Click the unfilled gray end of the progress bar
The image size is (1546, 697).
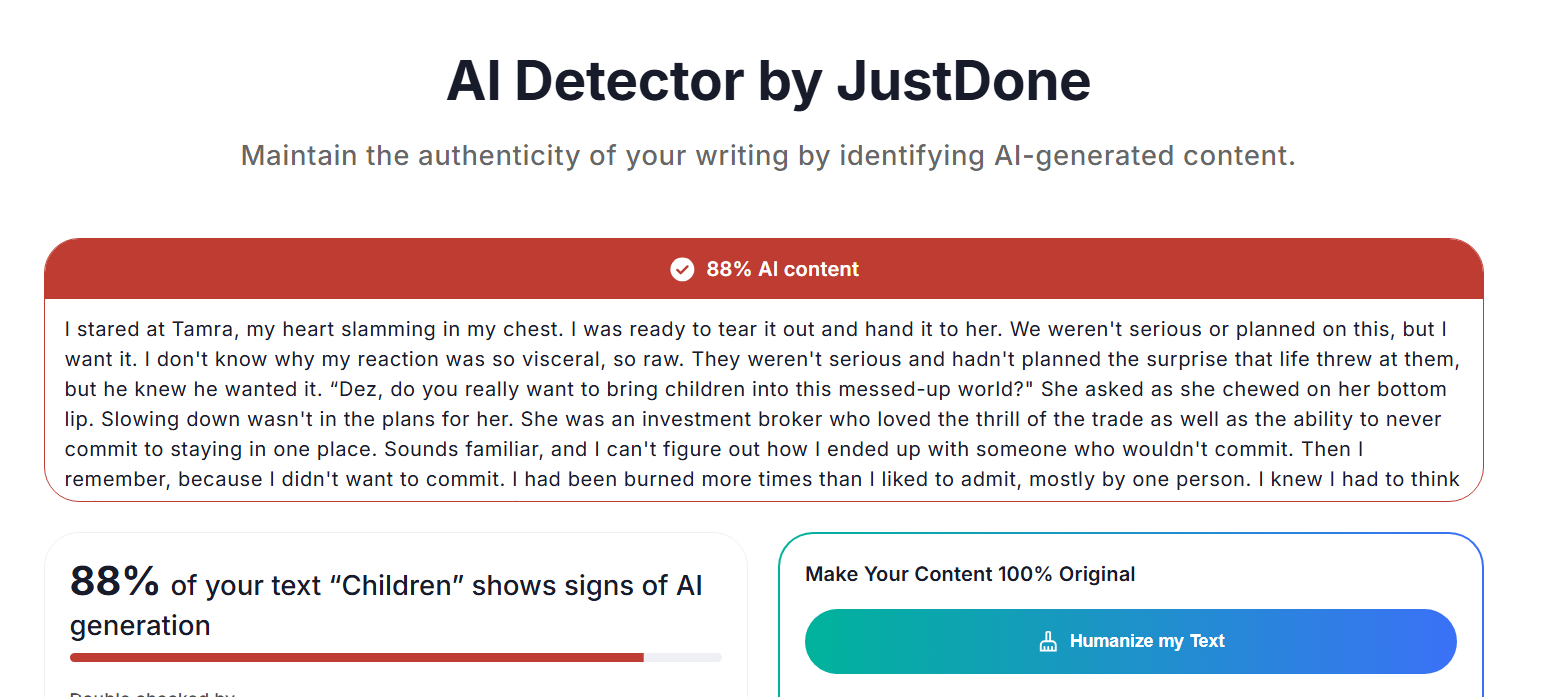coord(683,657)
